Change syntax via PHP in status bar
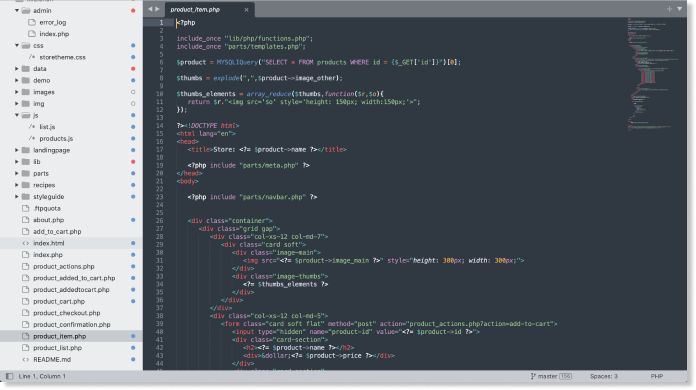 point(656,376)
